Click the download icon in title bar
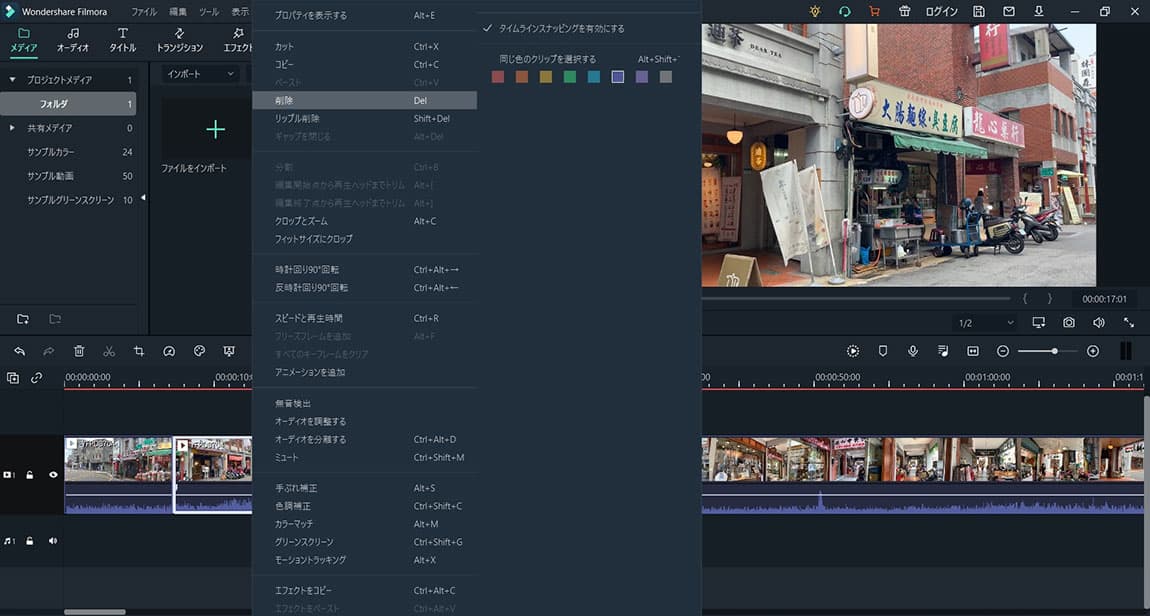 click(x=1039, y=12)
